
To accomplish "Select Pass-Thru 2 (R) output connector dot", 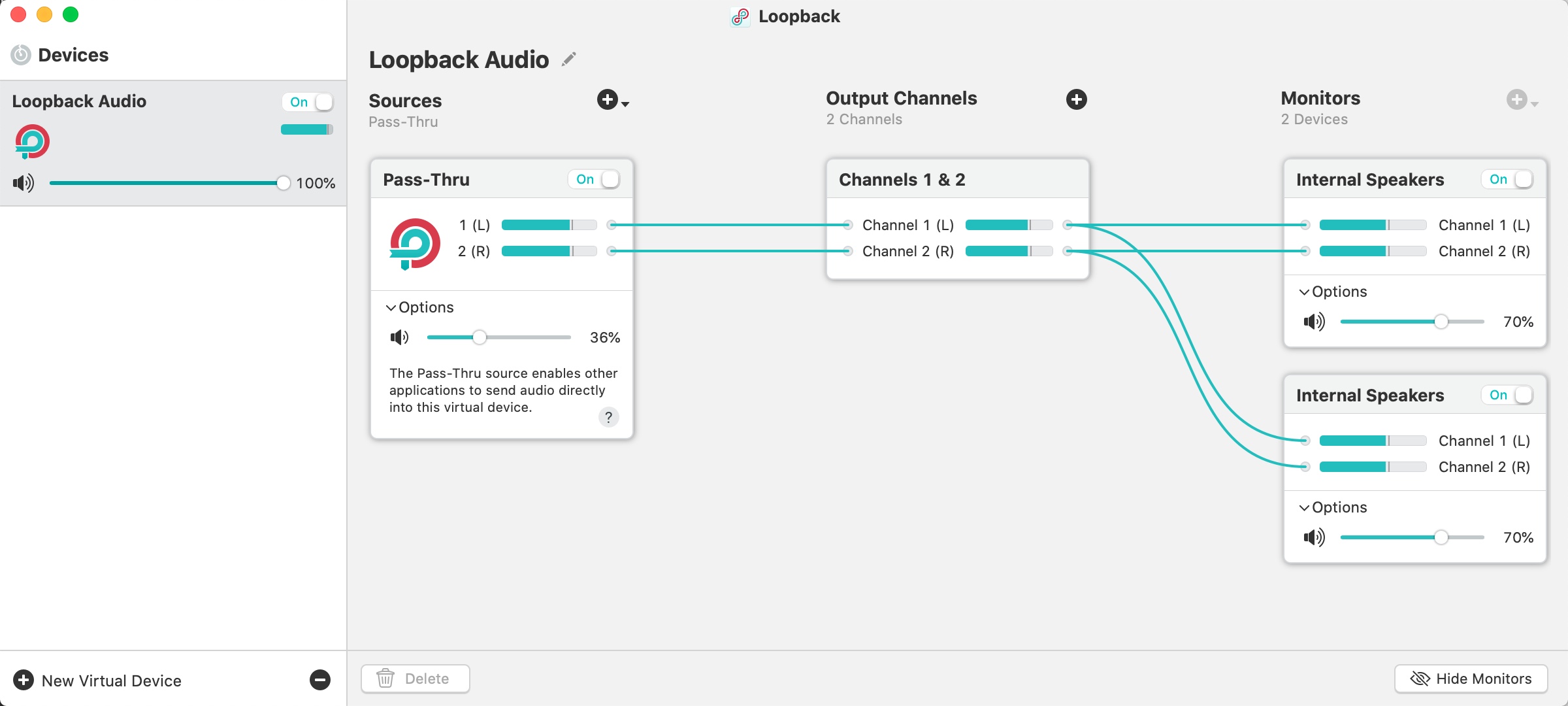I will point(612,251).
